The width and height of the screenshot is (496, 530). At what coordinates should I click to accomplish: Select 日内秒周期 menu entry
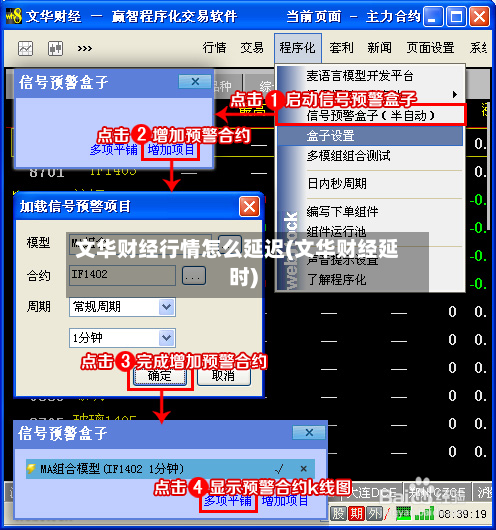pos(337,184)
